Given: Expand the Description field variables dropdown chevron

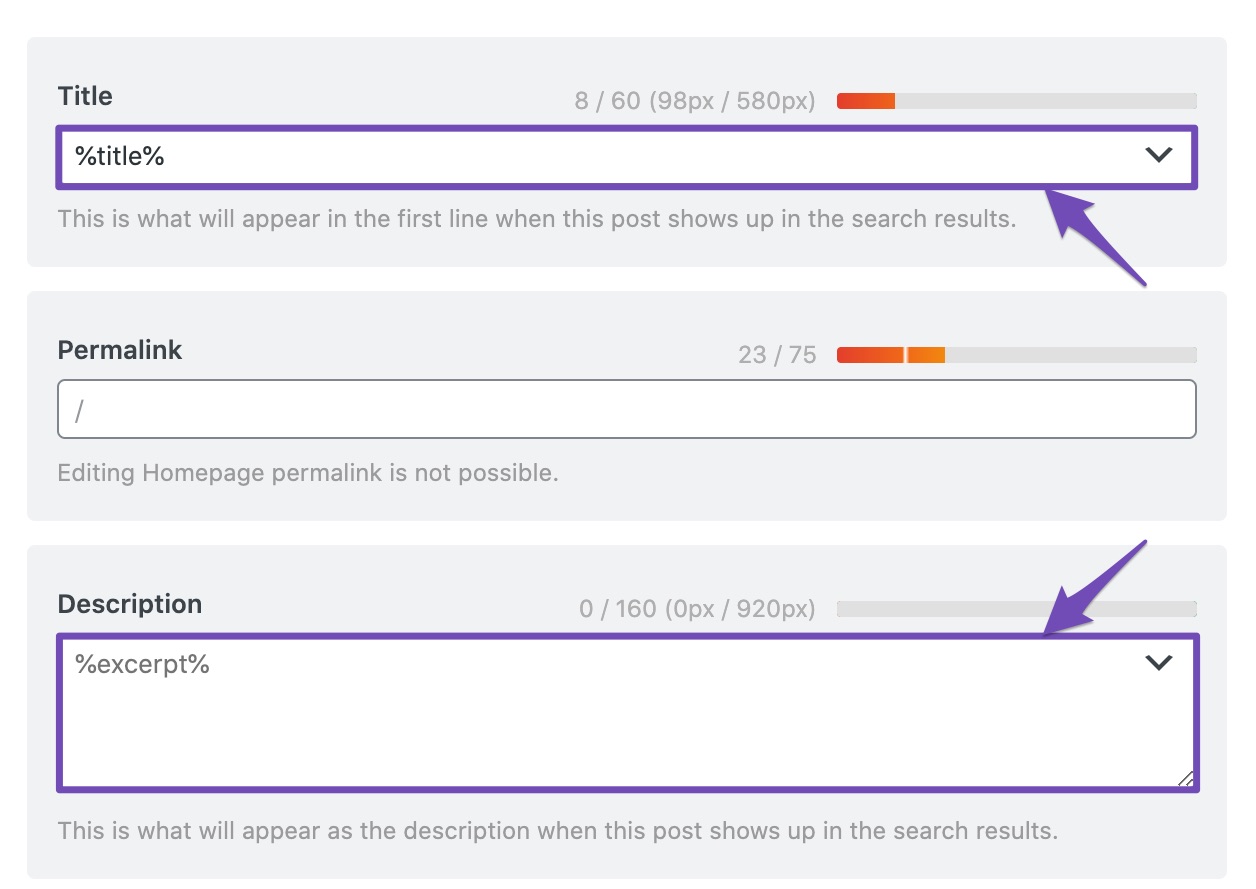Looking at the screenshot, I should point(1158,662).
